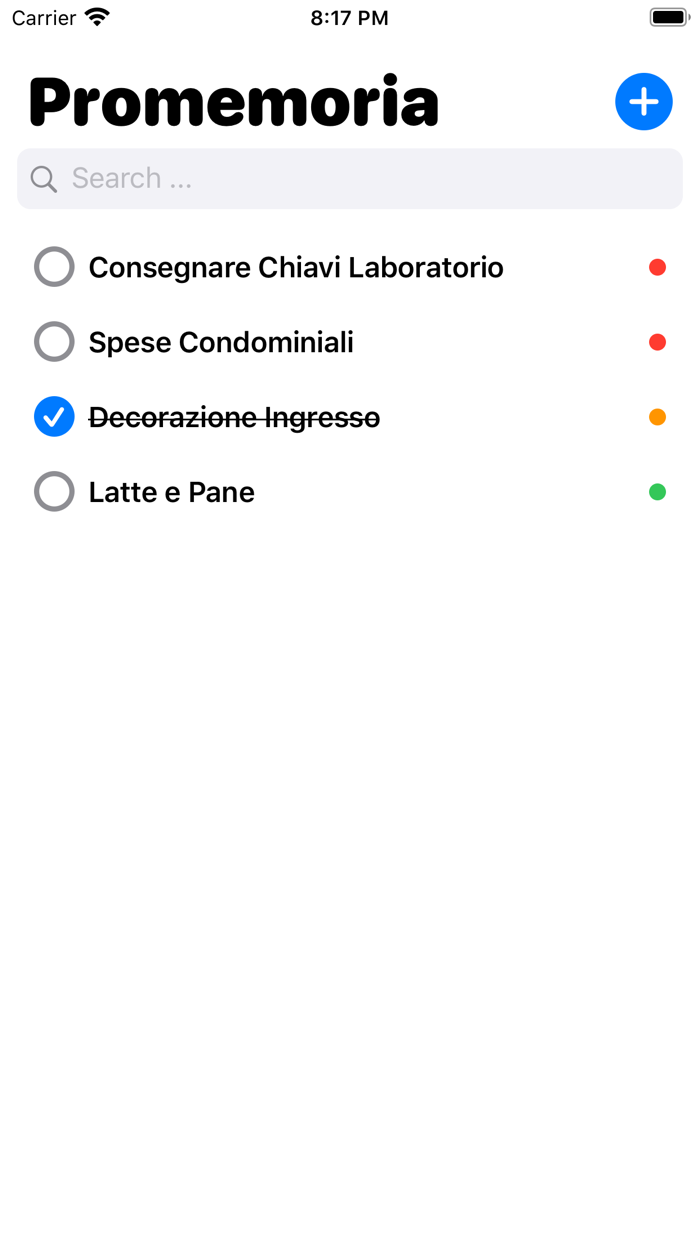The height and width of the screenshot is (1244, 700).
Task: Click the red priority dot beside Spese Condominiali
Action: (657, 342)
